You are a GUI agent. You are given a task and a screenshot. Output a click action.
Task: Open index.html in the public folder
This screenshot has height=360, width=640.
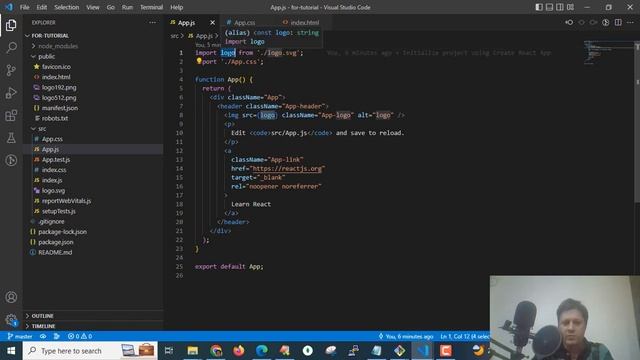[x=93, y=77]
